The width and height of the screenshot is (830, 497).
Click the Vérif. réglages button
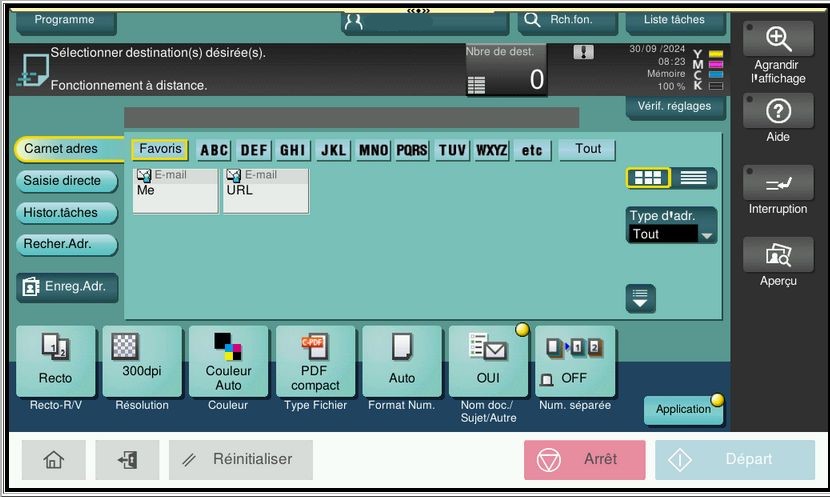click(x=674, y=106)
